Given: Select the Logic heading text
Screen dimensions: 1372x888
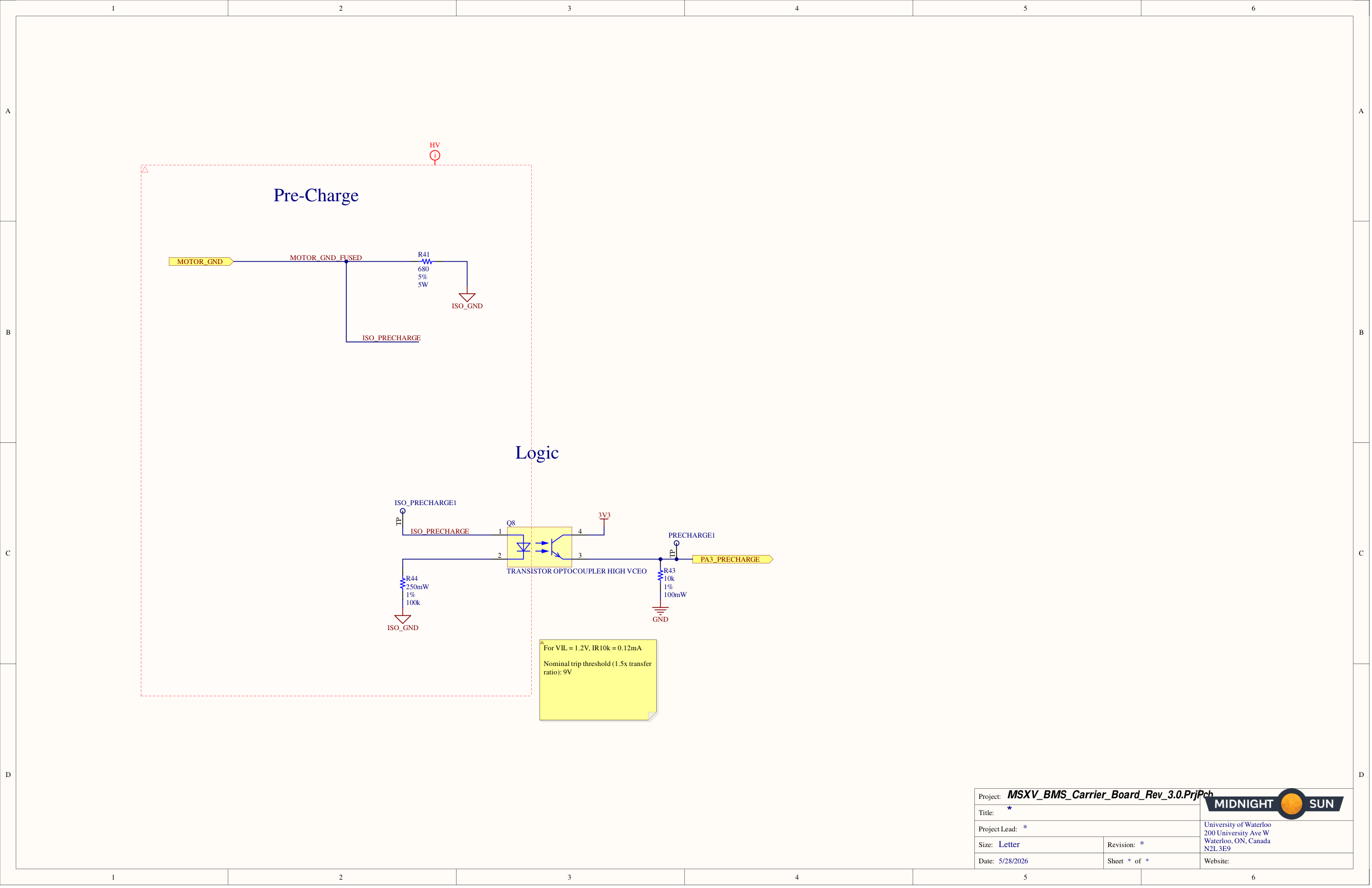Looking at the screenshot, I should [537, 453].
